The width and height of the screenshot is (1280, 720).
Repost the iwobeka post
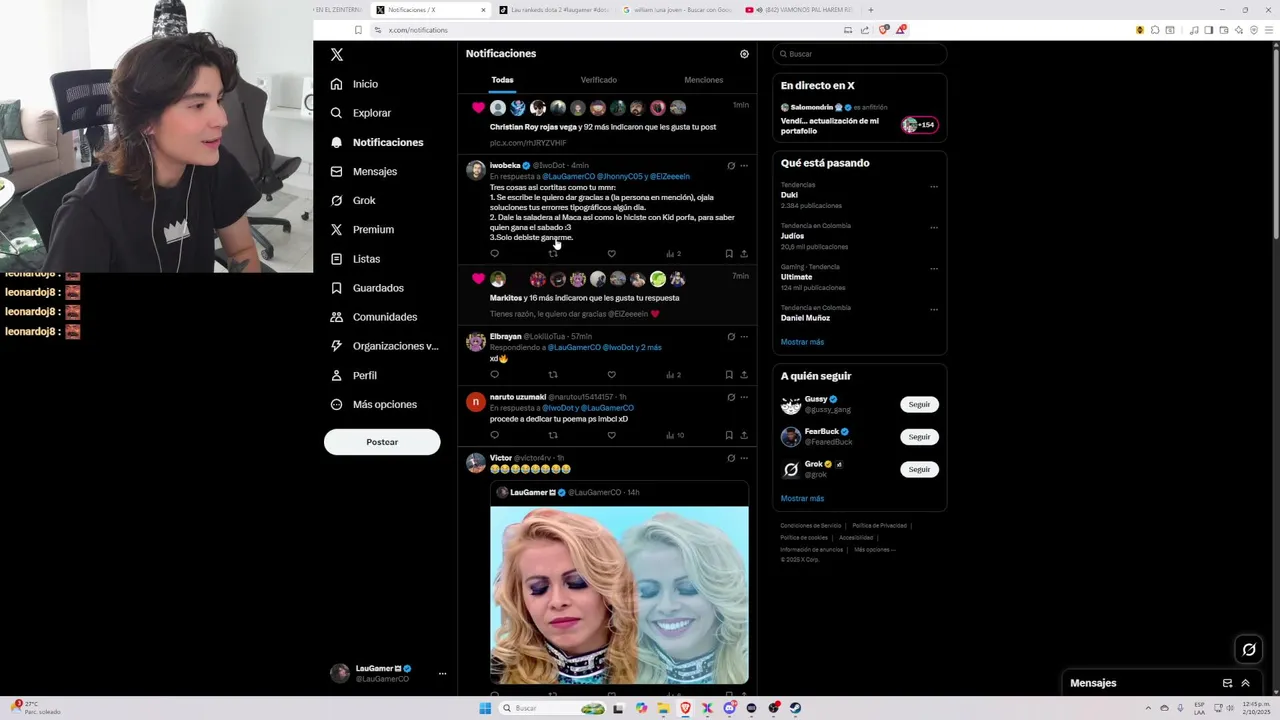tap(553, 254)
